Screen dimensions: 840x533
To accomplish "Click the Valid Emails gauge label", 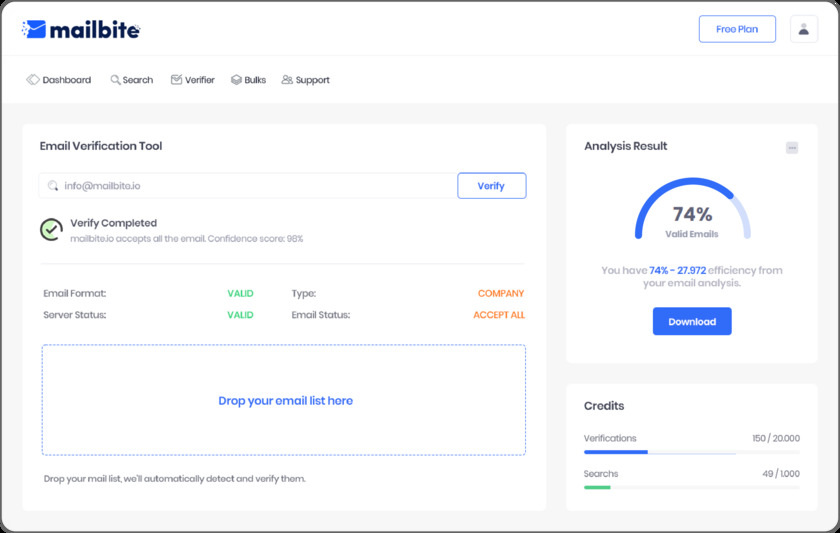I will point(692,234).
